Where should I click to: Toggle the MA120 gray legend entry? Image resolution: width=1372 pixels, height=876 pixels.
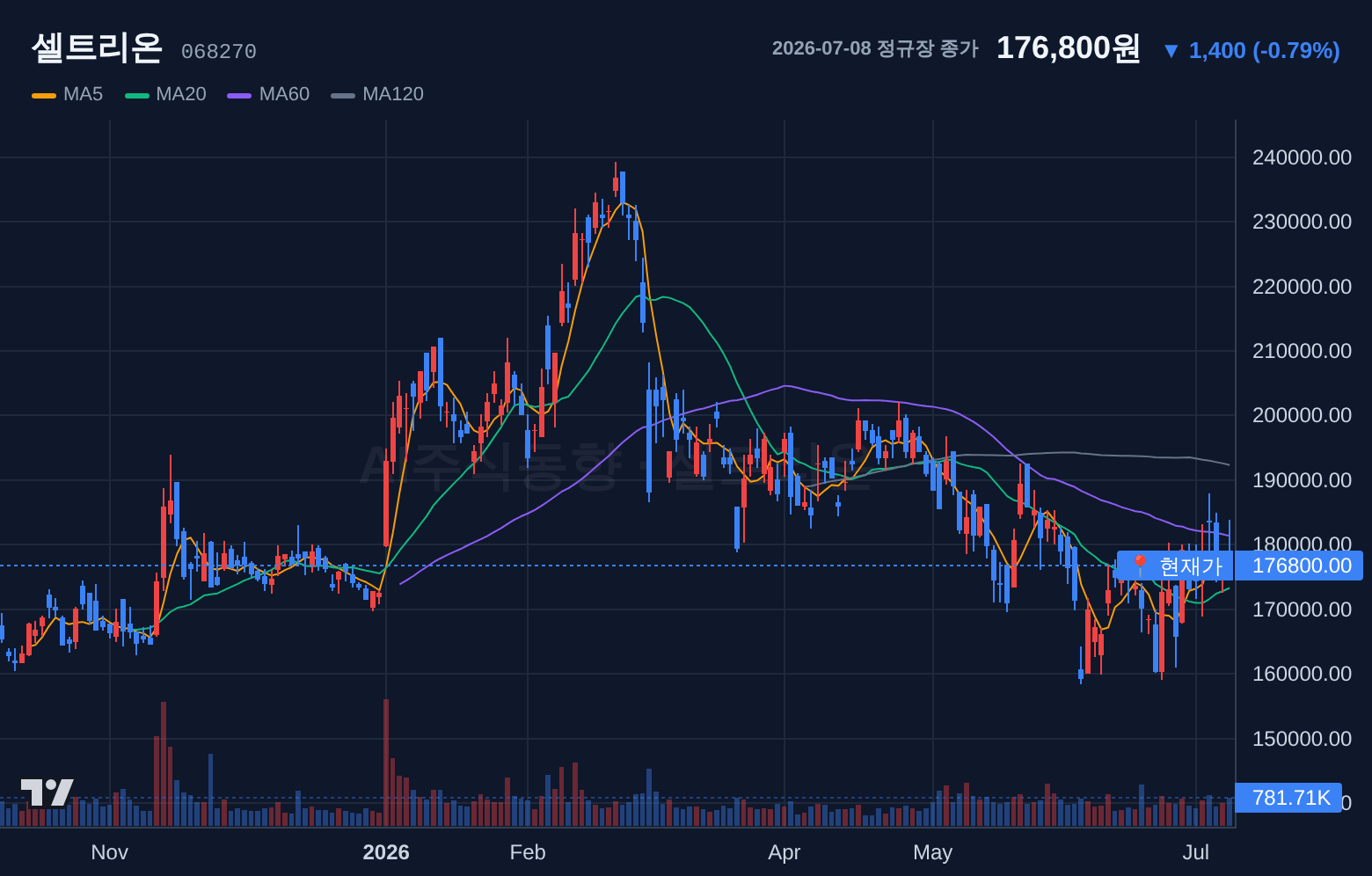(377, 94)
